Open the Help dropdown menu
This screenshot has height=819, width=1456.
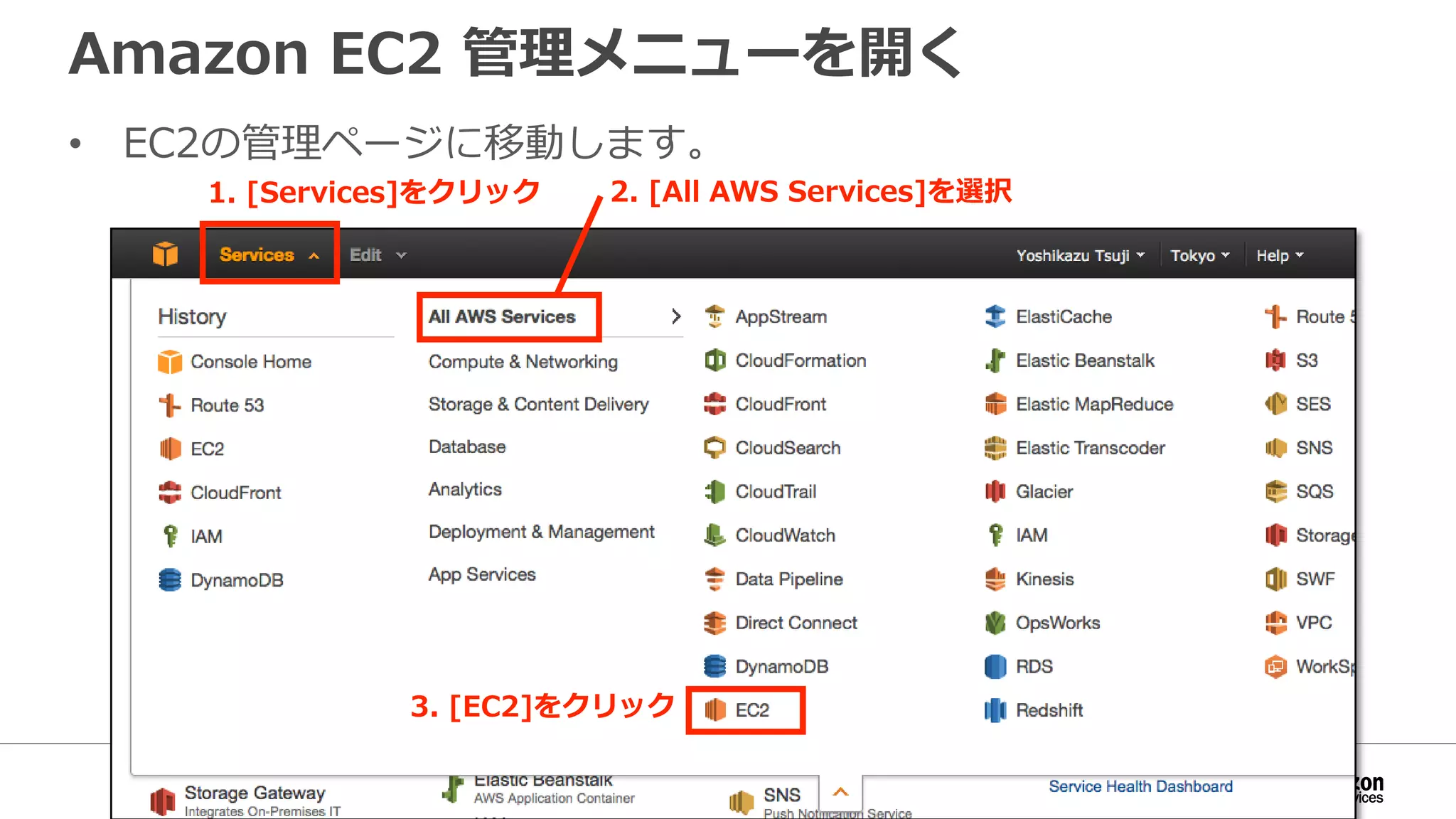pyautogui.click(x=1280, y=255)
